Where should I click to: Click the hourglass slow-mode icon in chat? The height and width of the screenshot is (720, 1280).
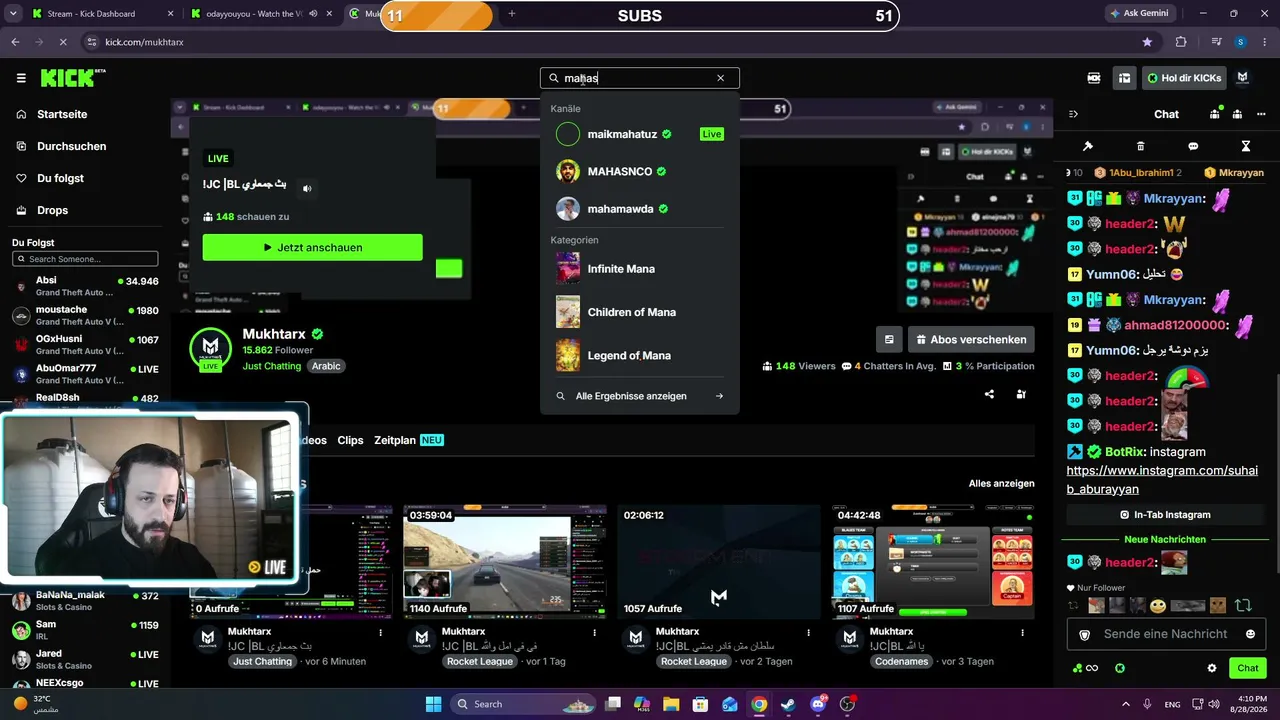coord(1246,146)
